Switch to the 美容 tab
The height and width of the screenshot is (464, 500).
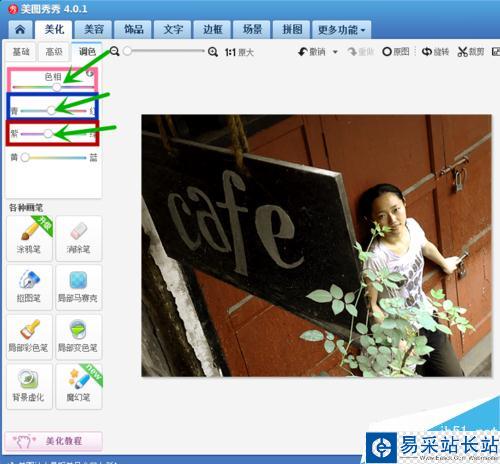94,30
